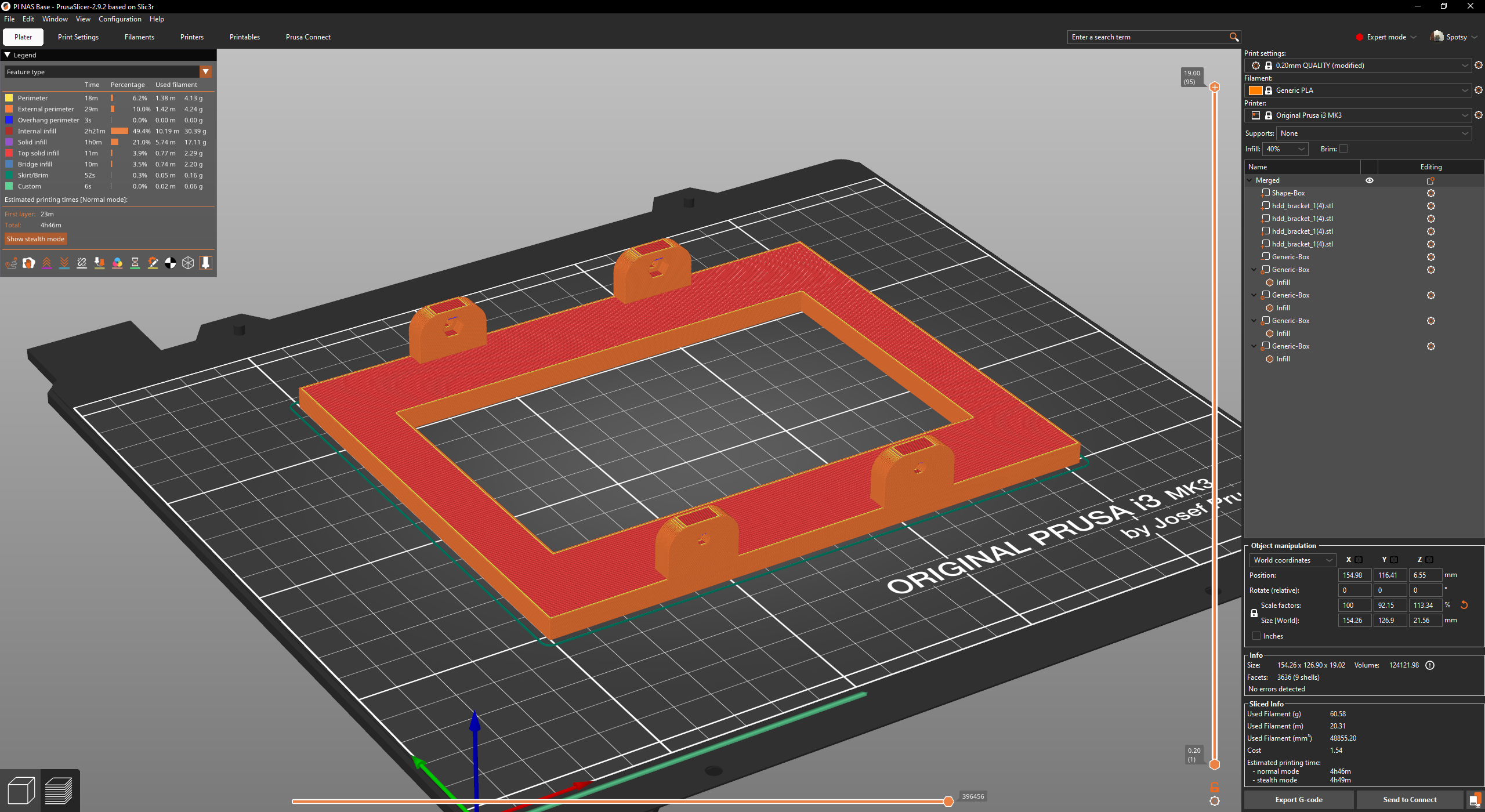Open the Print Settings tab
Screen dimensions: 1485x812
coord(78,37)
